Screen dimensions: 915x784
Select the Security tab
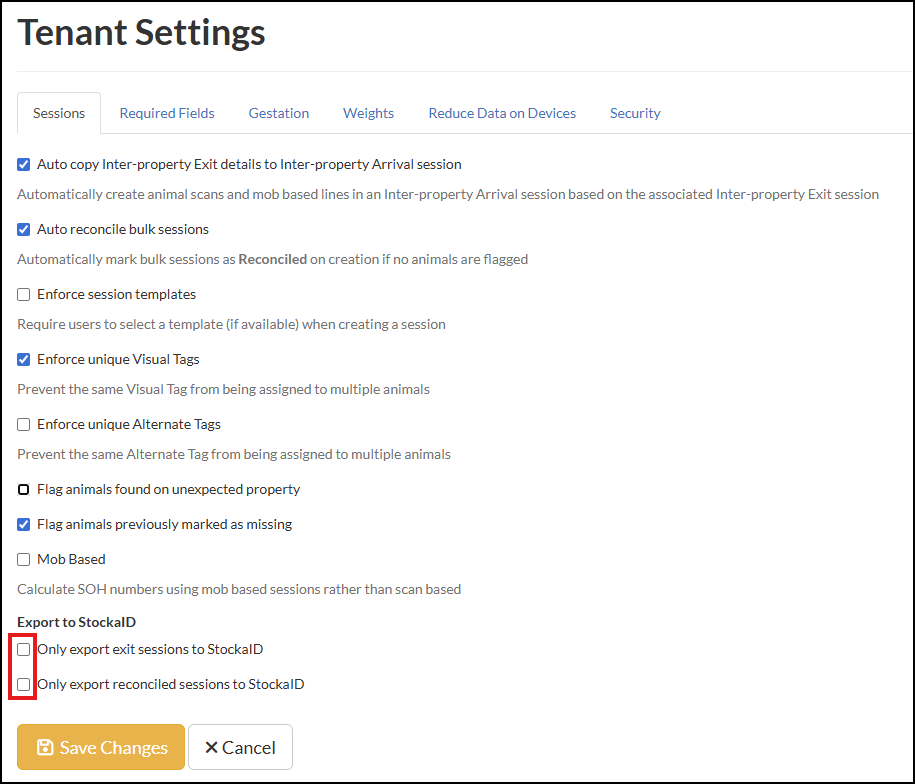[635, 113]
